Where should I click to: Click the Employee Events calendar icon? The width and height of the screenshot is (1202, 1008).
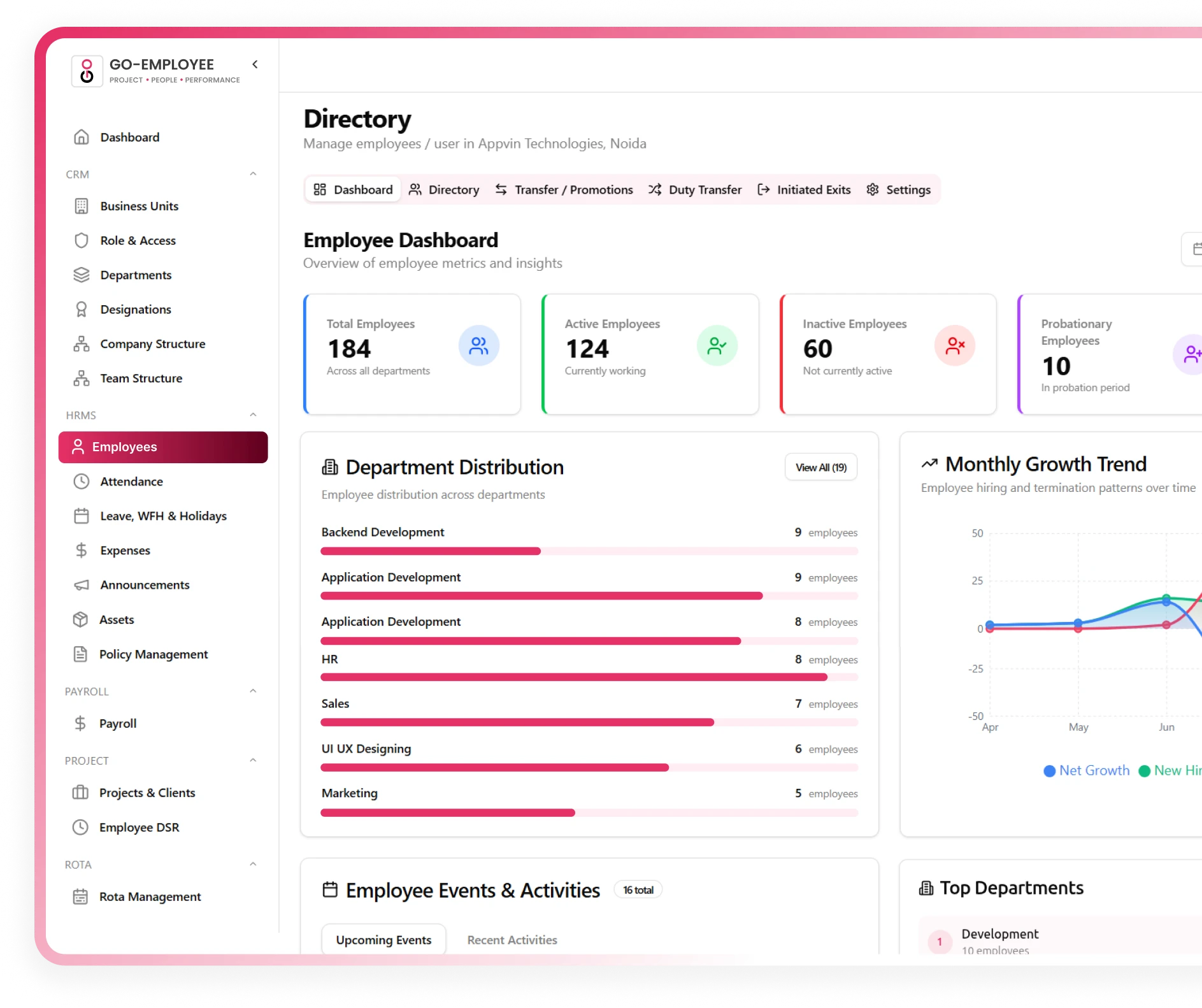[330, 889]
